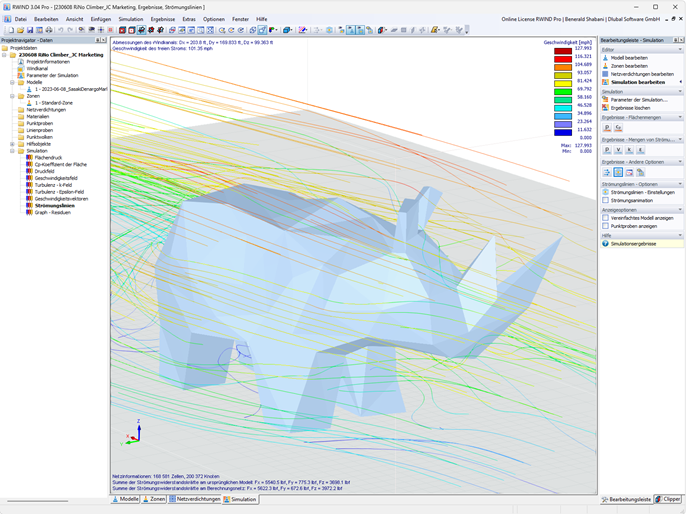Click the residuals graph icon
This screenshot has width=686, height=514.
629,172
